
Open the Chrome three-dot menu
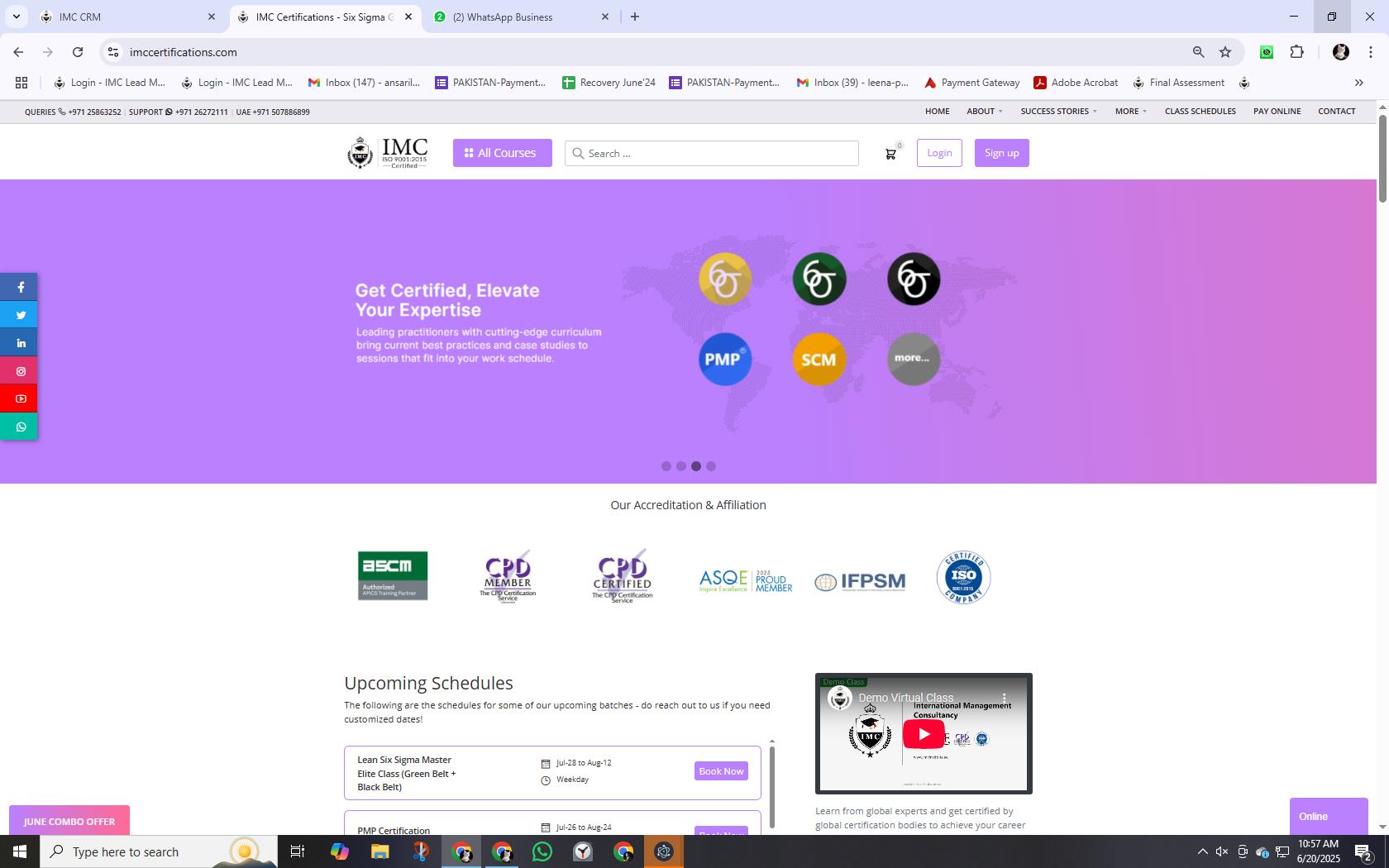tap(1371, 52)
